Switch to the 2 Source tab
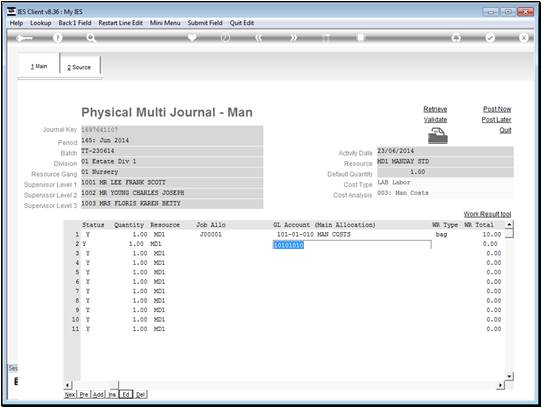 [x=79, y=67]
